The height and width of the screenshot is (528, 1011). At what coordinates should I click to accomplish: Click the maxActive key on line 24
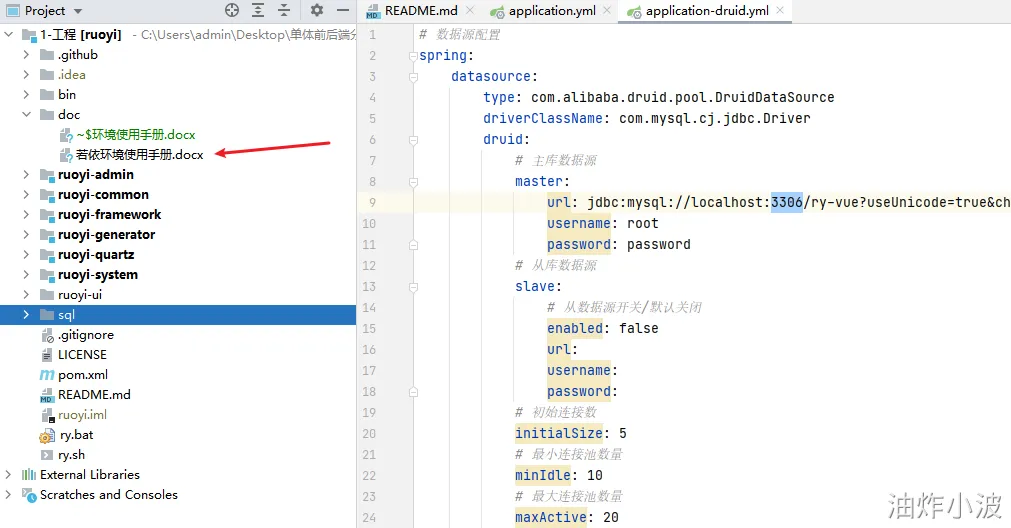(551, 517)
